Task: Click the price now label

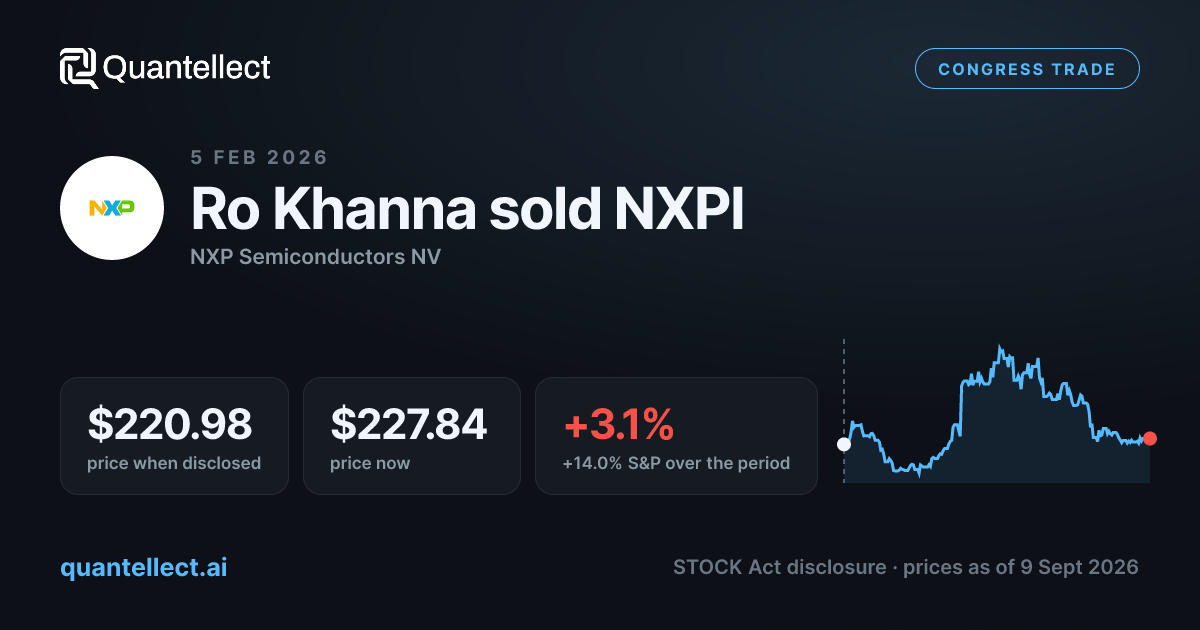Action: [370, 463]
